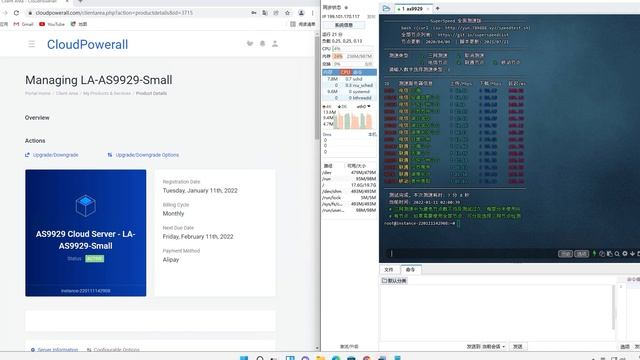
Task: Sort process list by the CPU column header
Action: point(345,72)
